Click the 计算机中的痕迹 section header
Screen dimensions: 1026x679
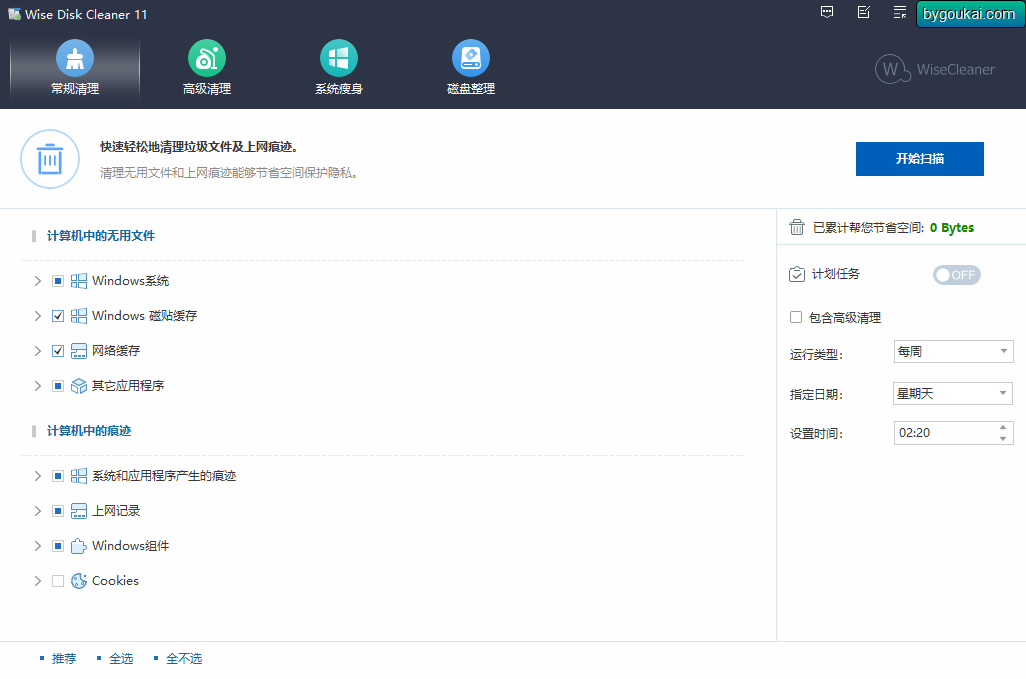point(89,430)
